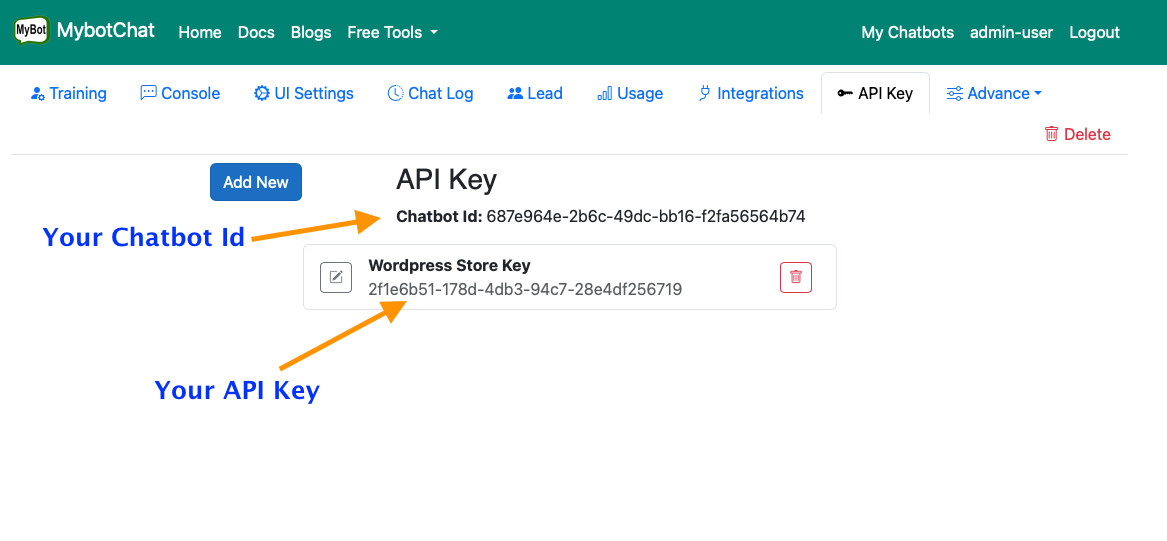Switch to the Console tab
Screen dimensions: 1167x541
coord(180,94)
